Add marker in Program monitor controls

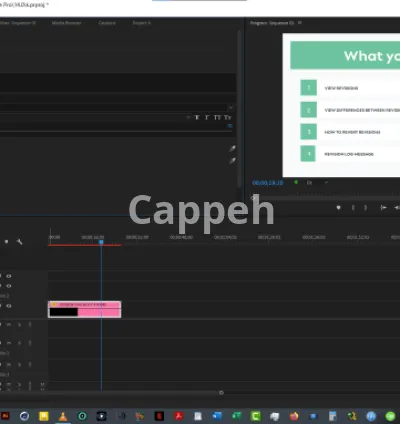point(338,208)
